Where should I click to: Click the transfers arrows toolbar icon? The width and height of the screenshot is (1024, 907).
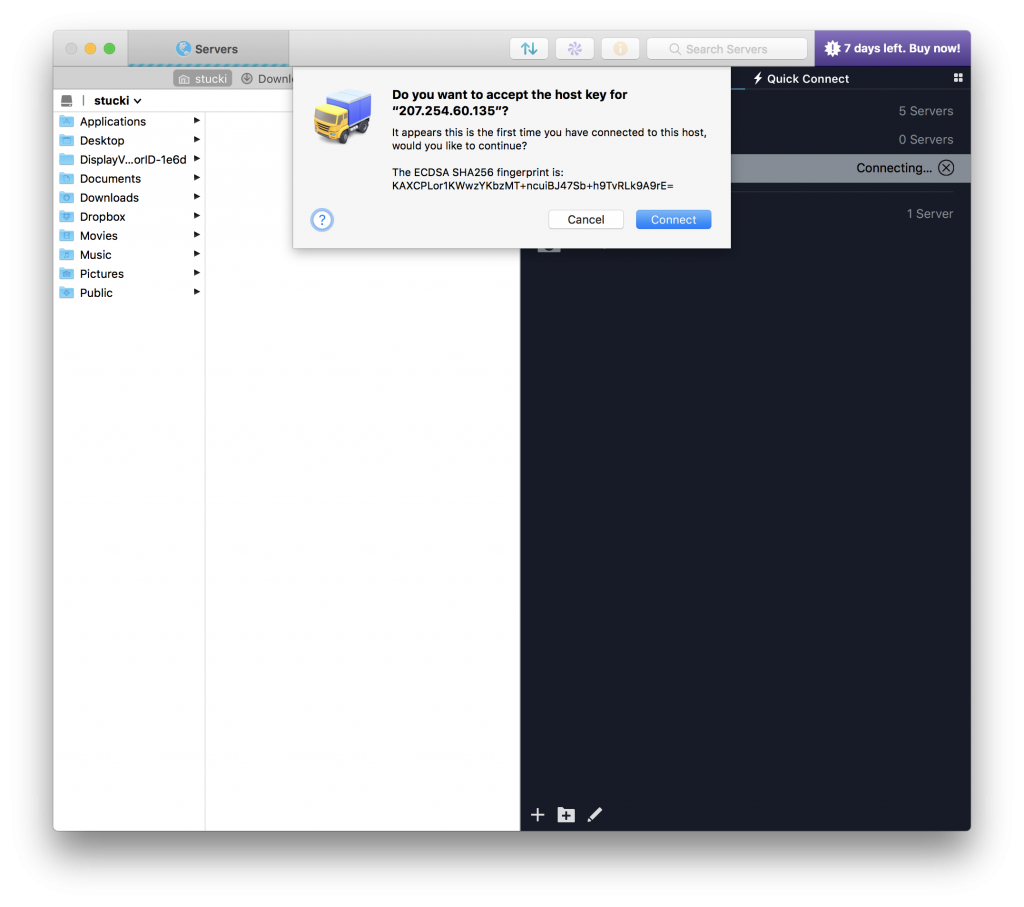click(x=528, y=48)
